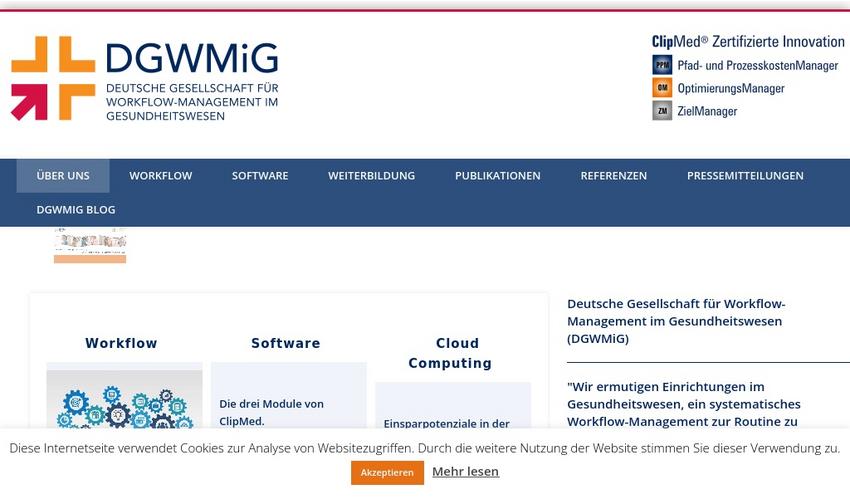
Task: Follow the Mehr lesen cookie link
Action: coord(465,472)
